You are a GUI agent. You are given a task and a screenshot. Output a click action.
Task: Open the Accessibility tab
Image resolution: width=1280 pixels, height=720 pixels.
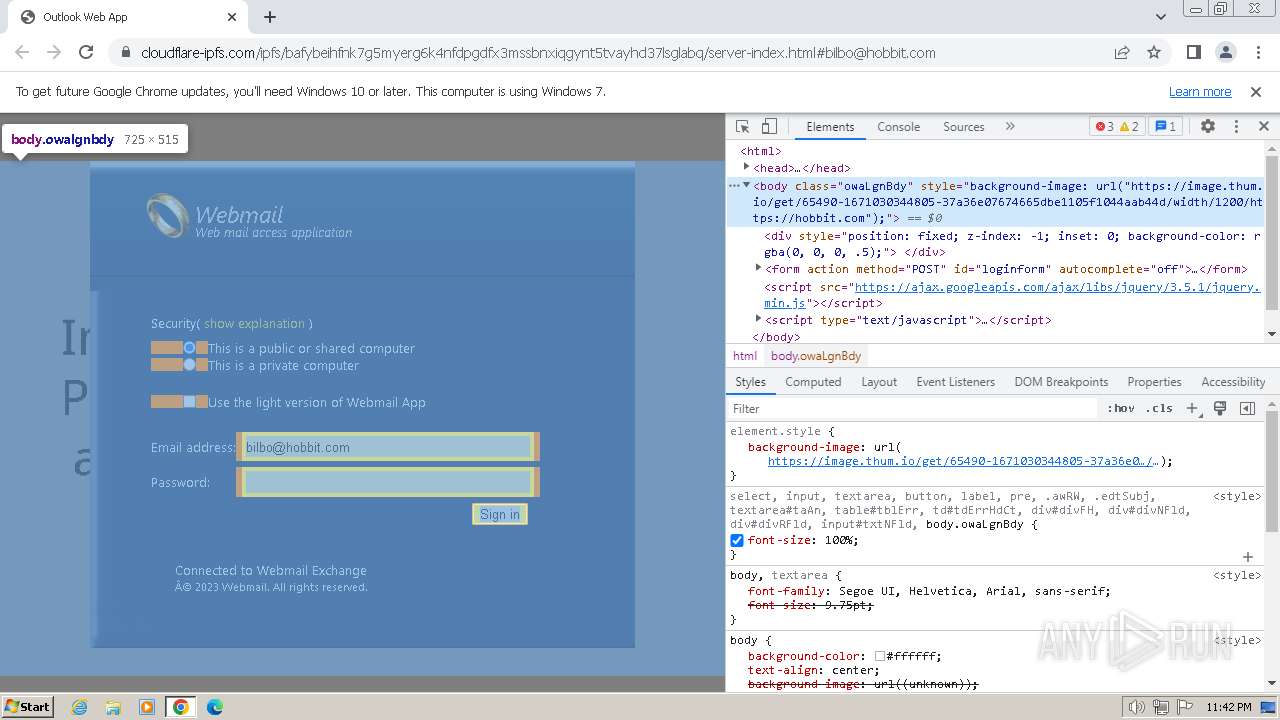coord(1233,382)
